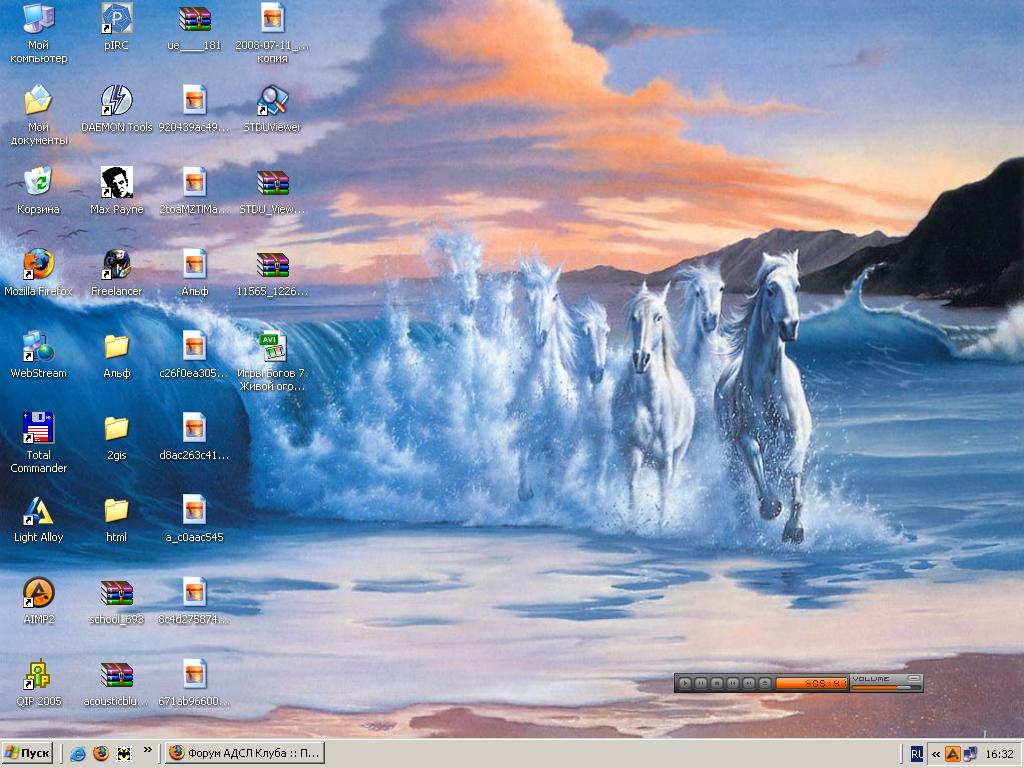Expand hidden tray icons with the chevron

[936, 754]
